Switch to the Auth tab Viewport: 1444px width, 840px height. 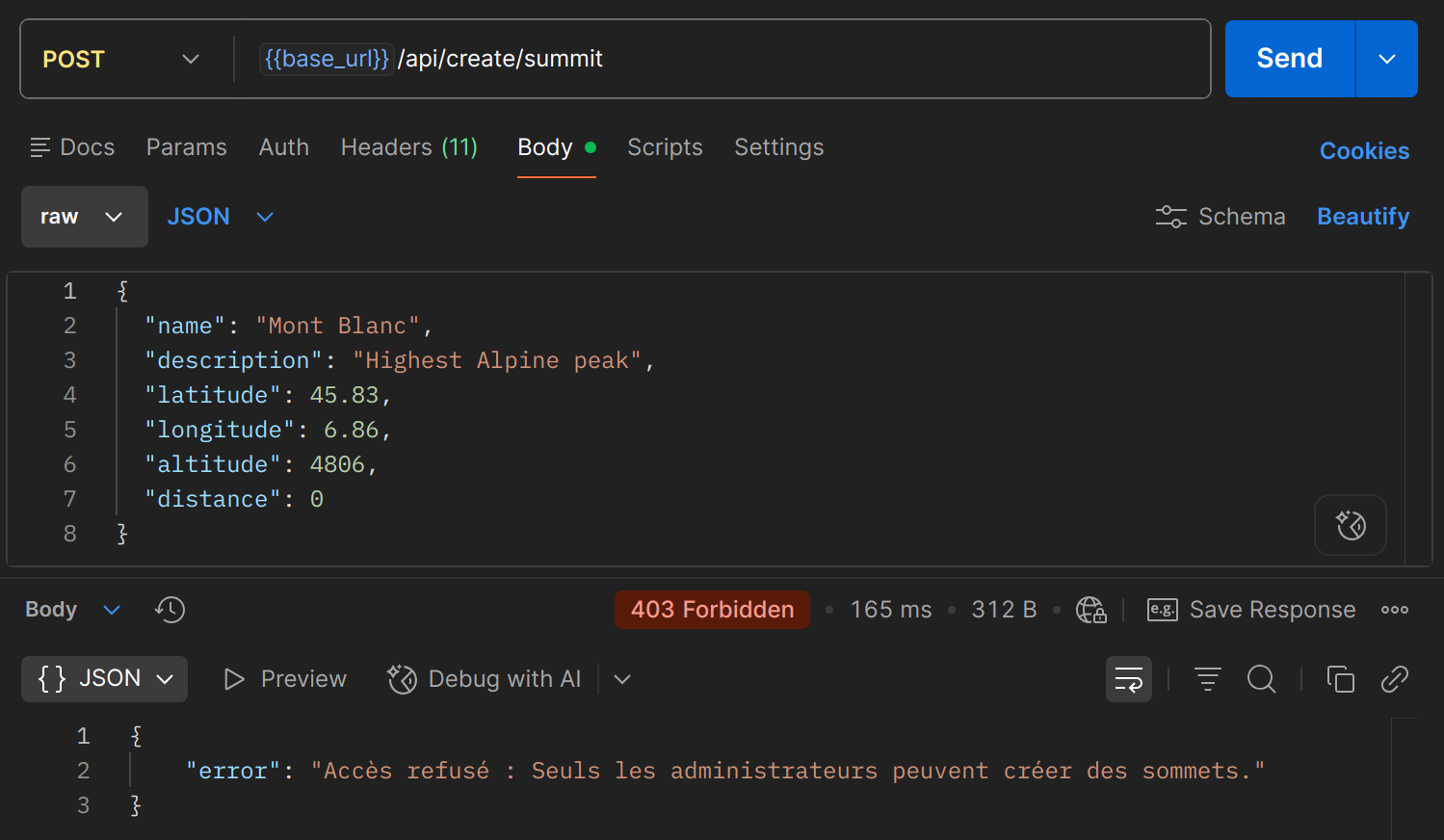[284, 147]
